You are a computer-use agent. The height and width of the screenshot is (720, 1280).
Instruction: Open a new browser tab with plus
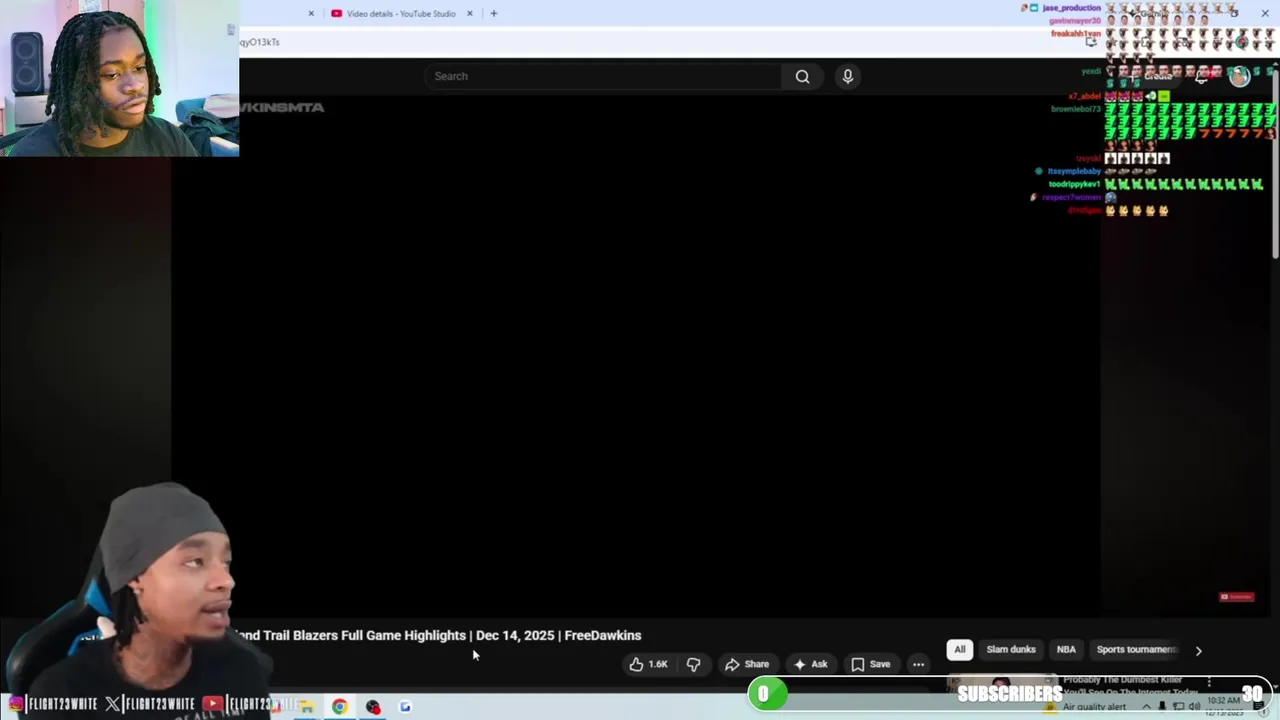(493, 13)
